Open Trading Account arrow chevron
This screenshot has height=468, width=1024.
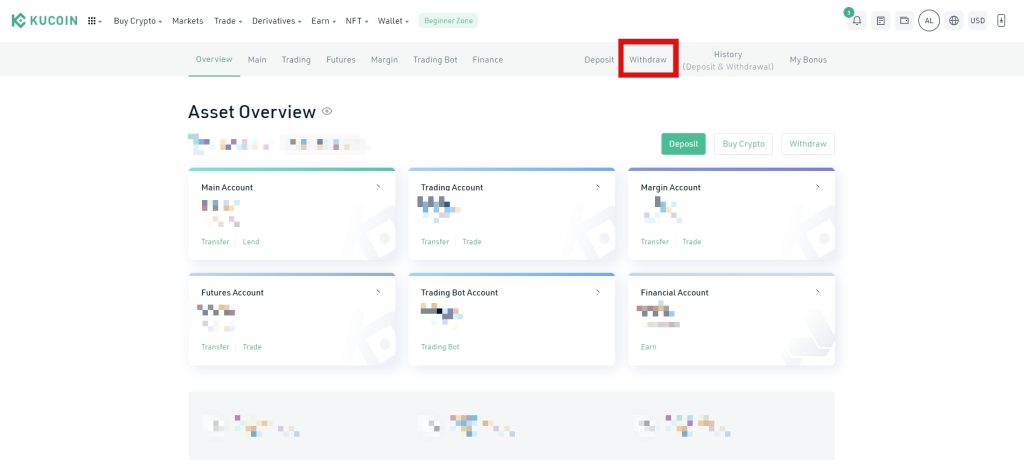coord(598,187)
